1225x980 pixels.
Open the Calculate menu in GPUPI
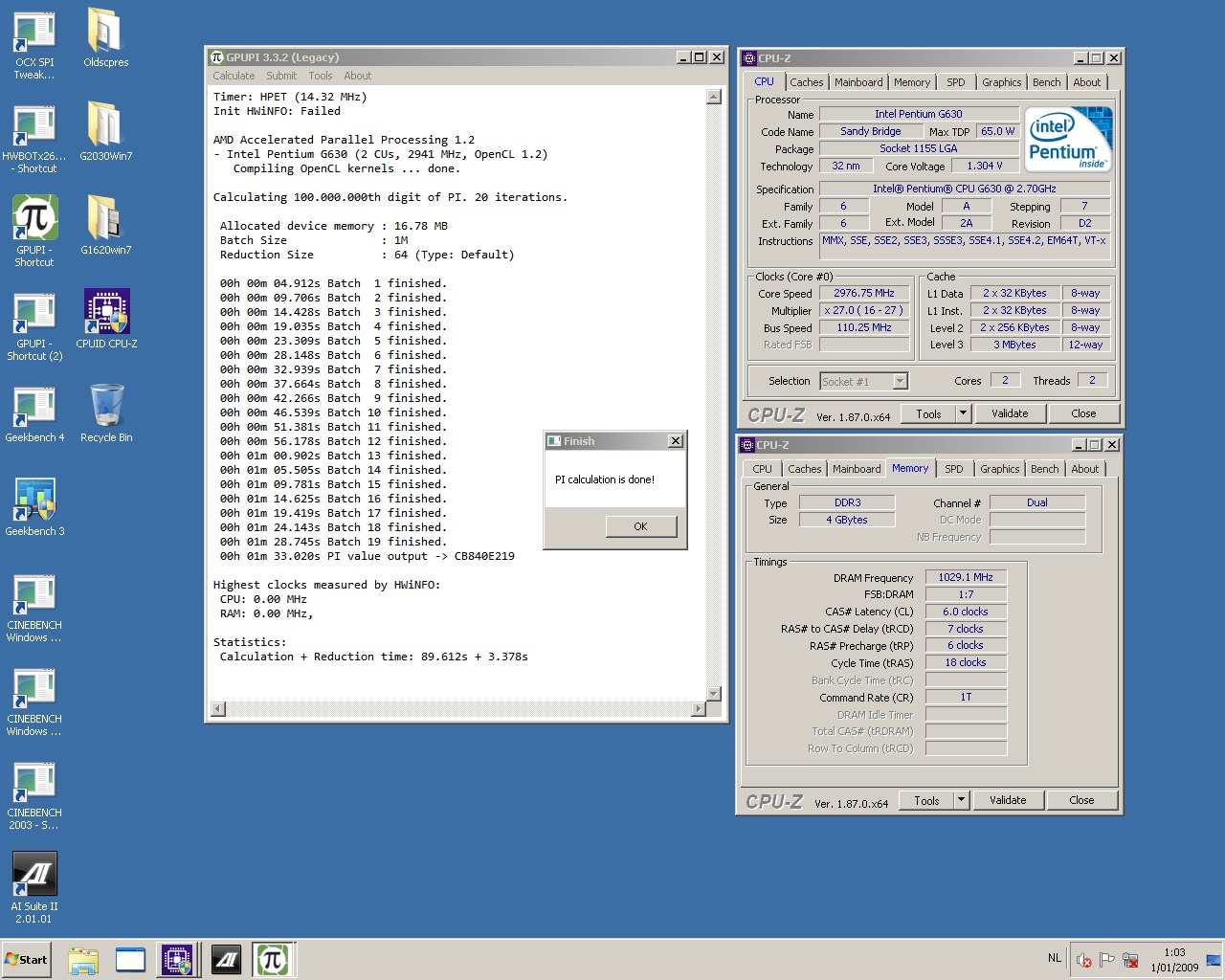tap(234, 76)
